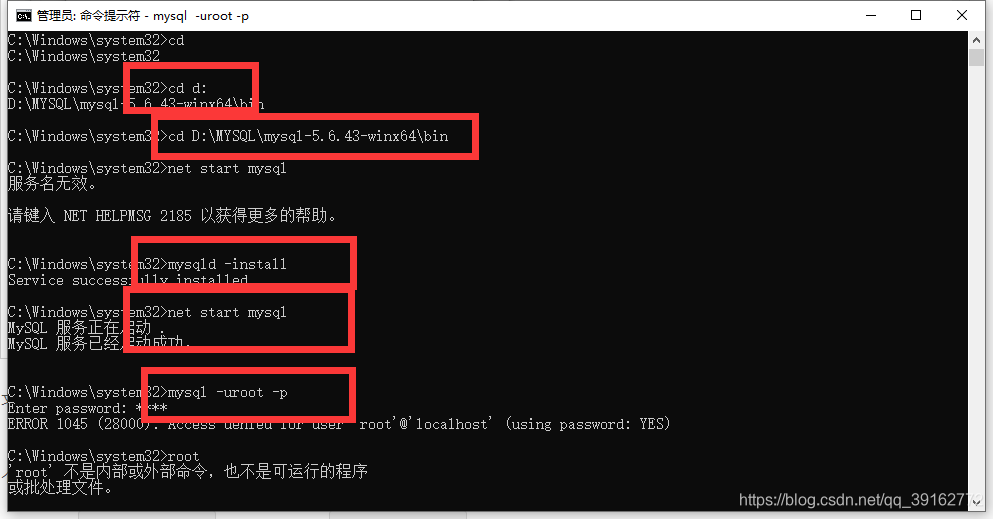Click the 'MySQL 服务正在启动' status line
Viewport: 993px width, 519px height.
pos(87,328)
